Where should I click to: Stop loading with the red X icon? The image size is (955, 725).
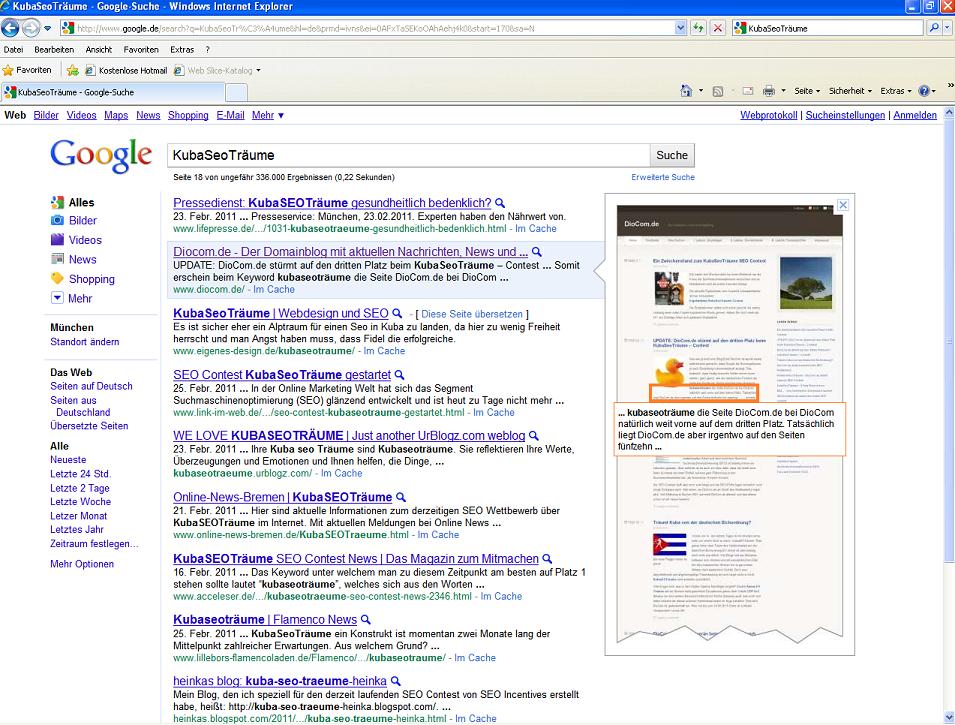(x=718, y=28)
